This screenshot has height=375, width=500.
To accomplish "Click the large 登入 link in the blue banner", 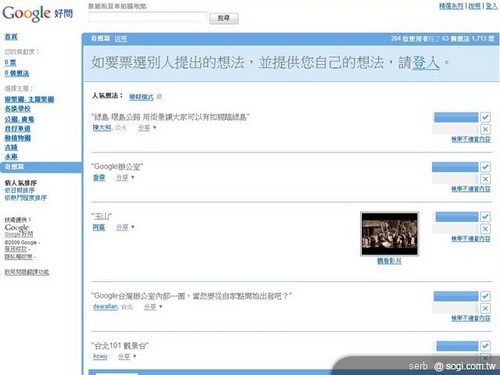I will point(426,63).
